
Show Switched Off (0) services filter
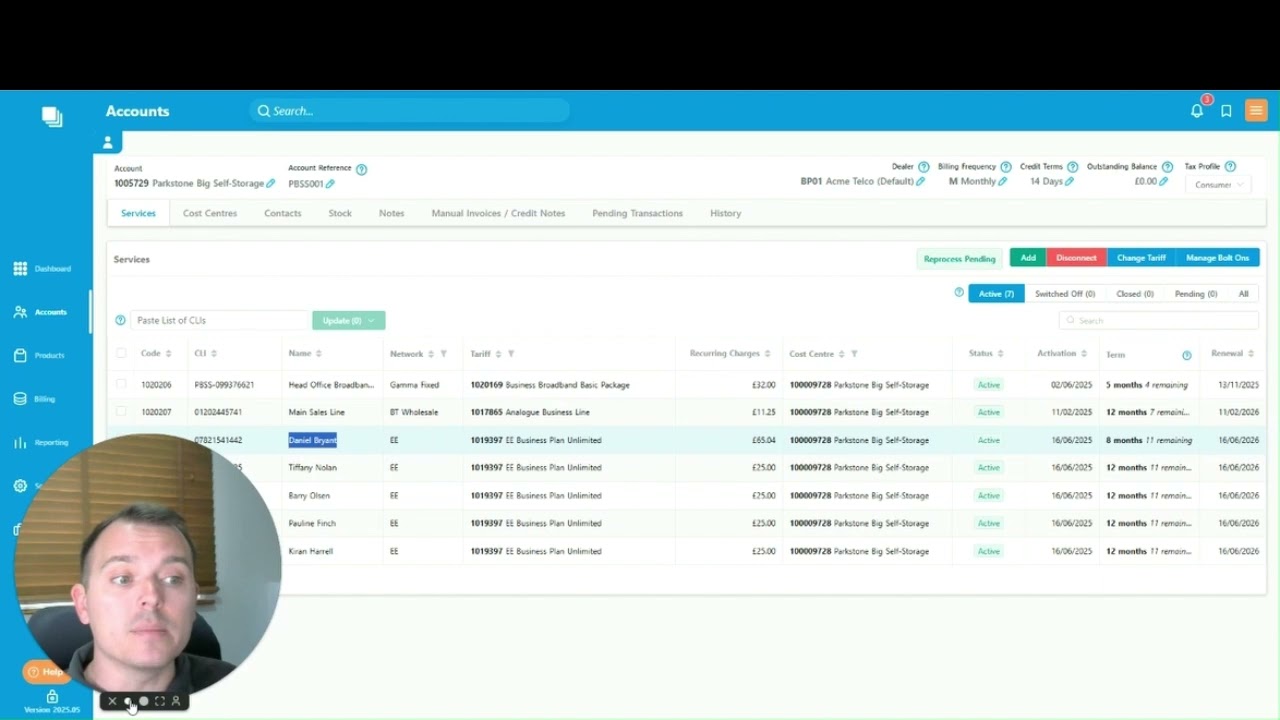[x=1064, y=294]
